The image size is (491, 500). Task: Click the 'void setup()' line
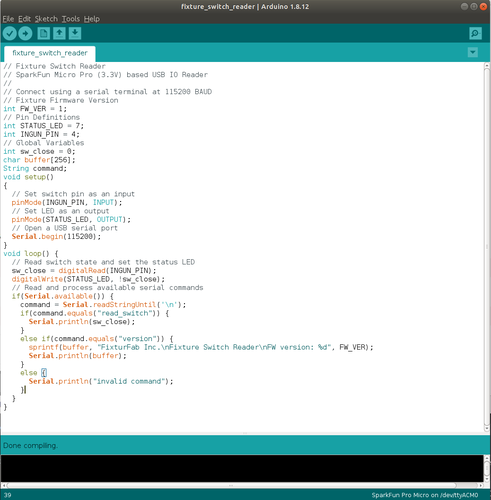coord(29,177)
